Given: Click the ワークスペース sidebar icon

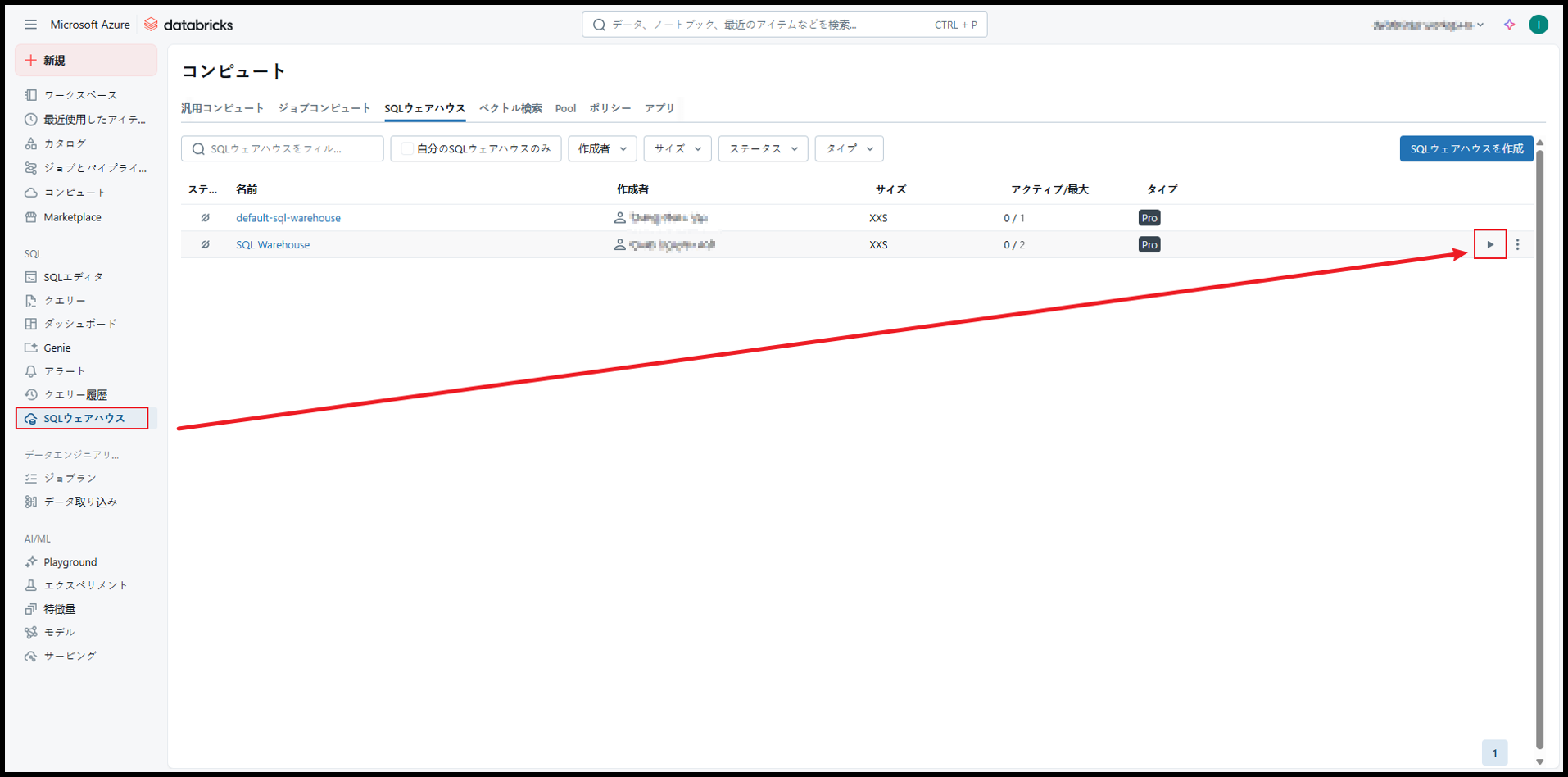Looking at the screenshot, I should (x=31, y=95).
